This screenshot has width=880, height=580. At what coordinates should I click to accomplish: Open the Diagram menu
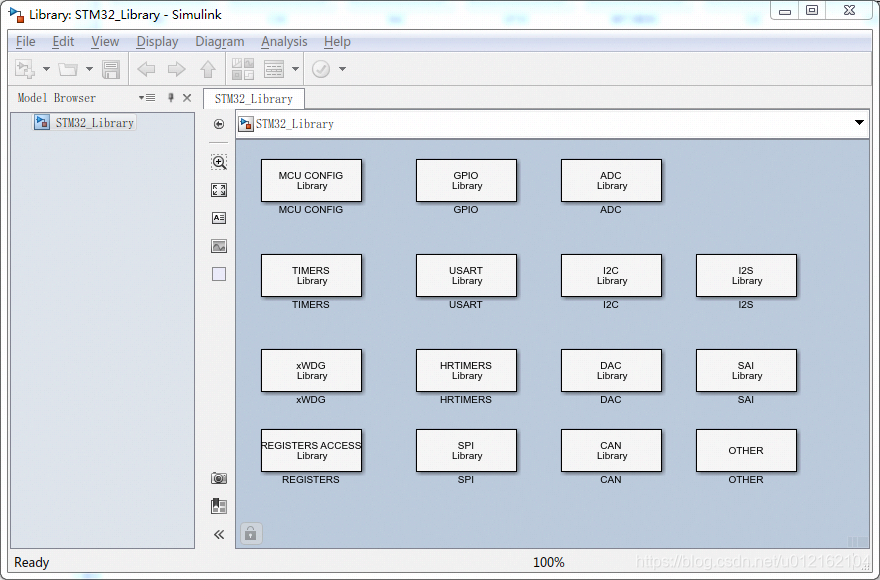[219, 42]
